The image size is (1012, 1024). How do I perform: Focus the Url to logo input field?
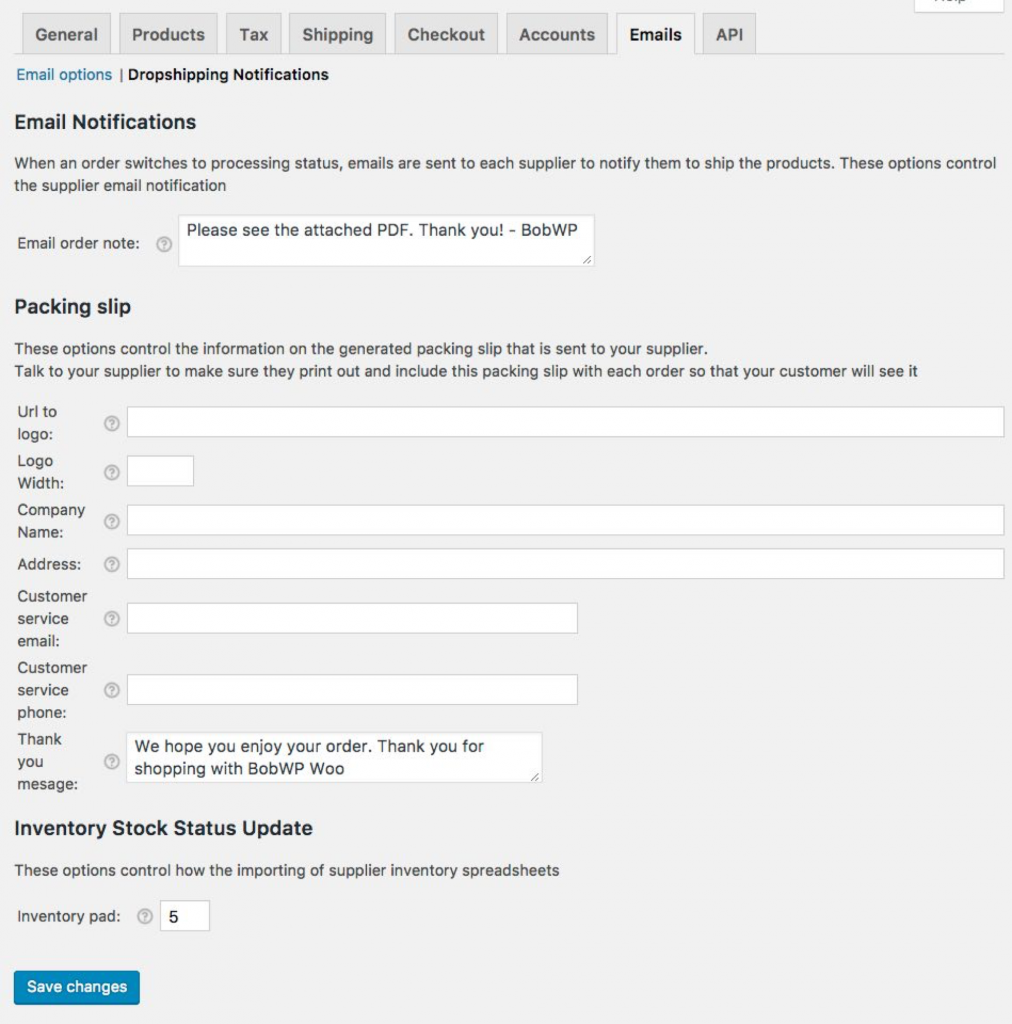(565, 422)
